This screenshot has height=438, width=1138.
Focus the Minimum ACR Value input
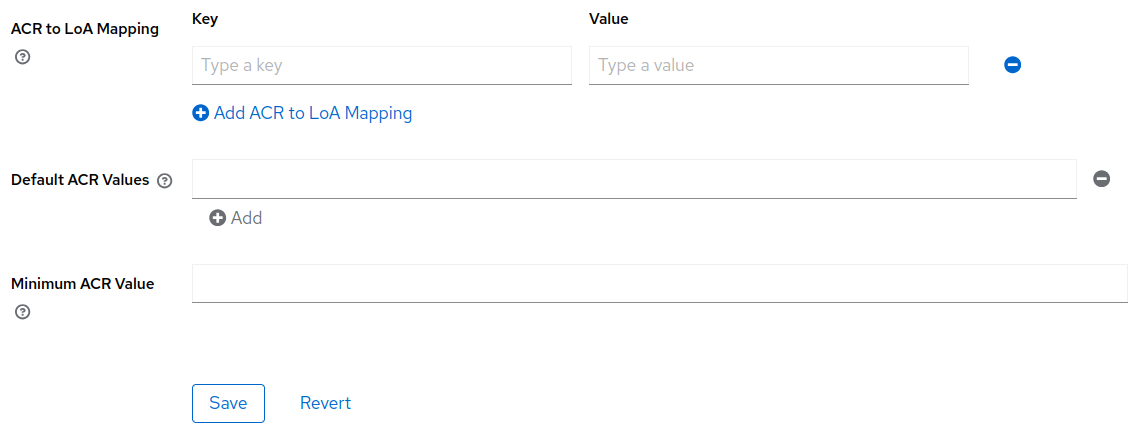coord(659,283)
